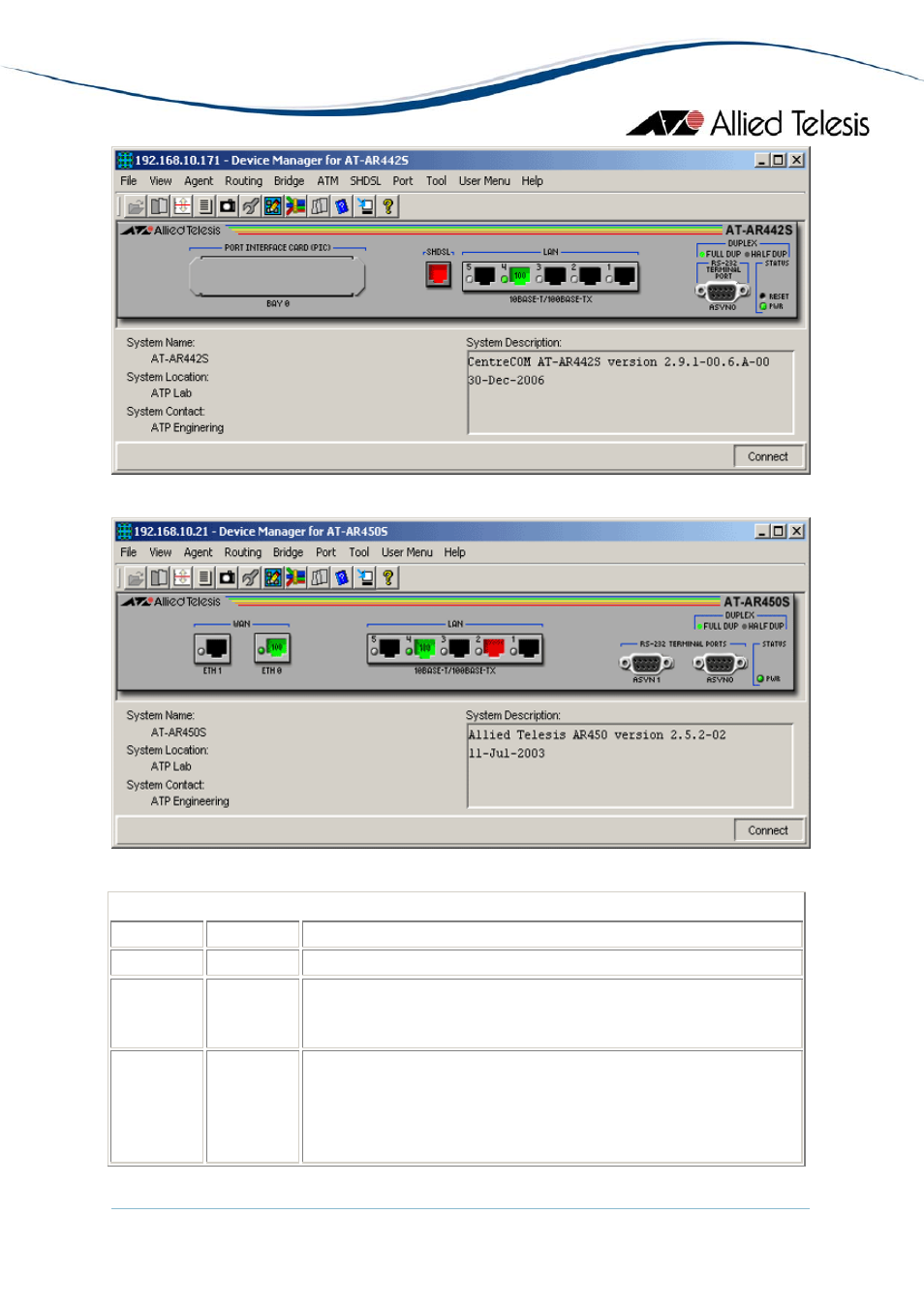The image size is (924, 1308).
Task: Click the yellow question mark help icon in AR442S window
Action: [x=388, y=206]
